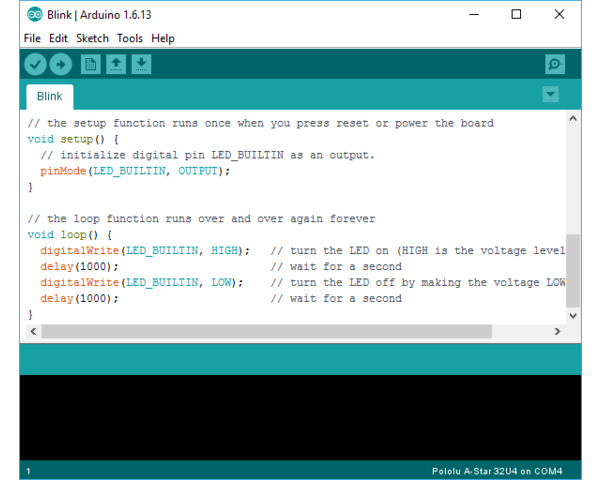
Task: Click the Open sketch up-arrow icon
Action: [x=116, y=65]
